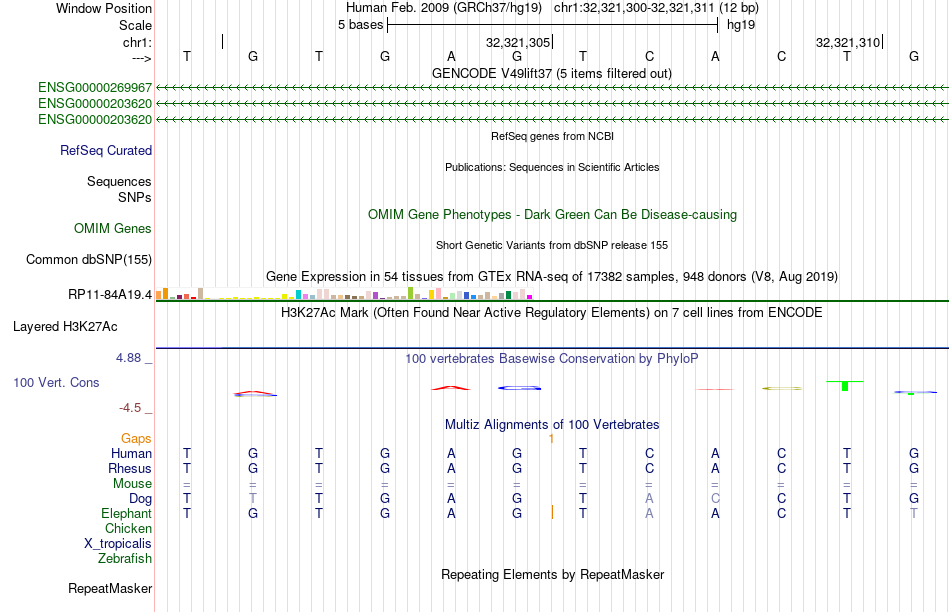Open the RP11-84A19.4 GTEx label
This screenshot has width=950, height=612.
pyautogui.click(x=110, y=294)
